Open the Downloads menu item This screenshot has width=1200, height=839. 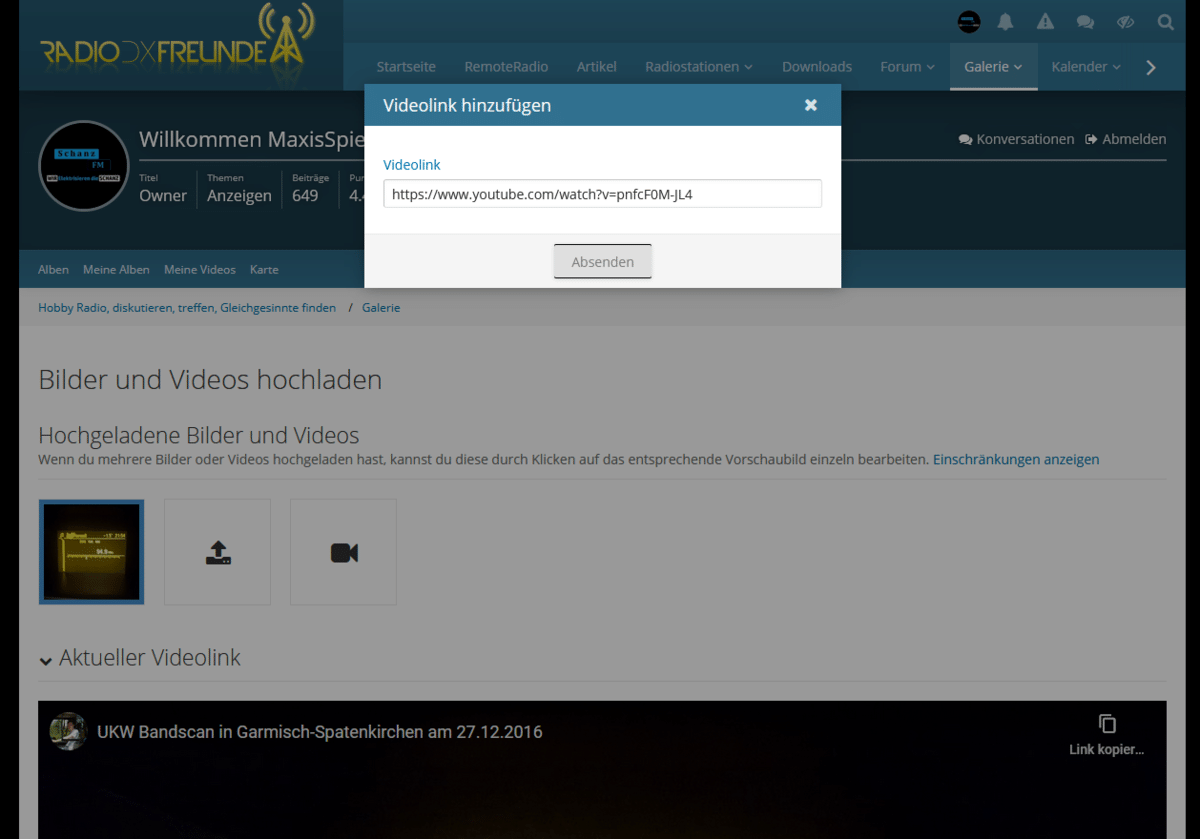pos(816,67)
